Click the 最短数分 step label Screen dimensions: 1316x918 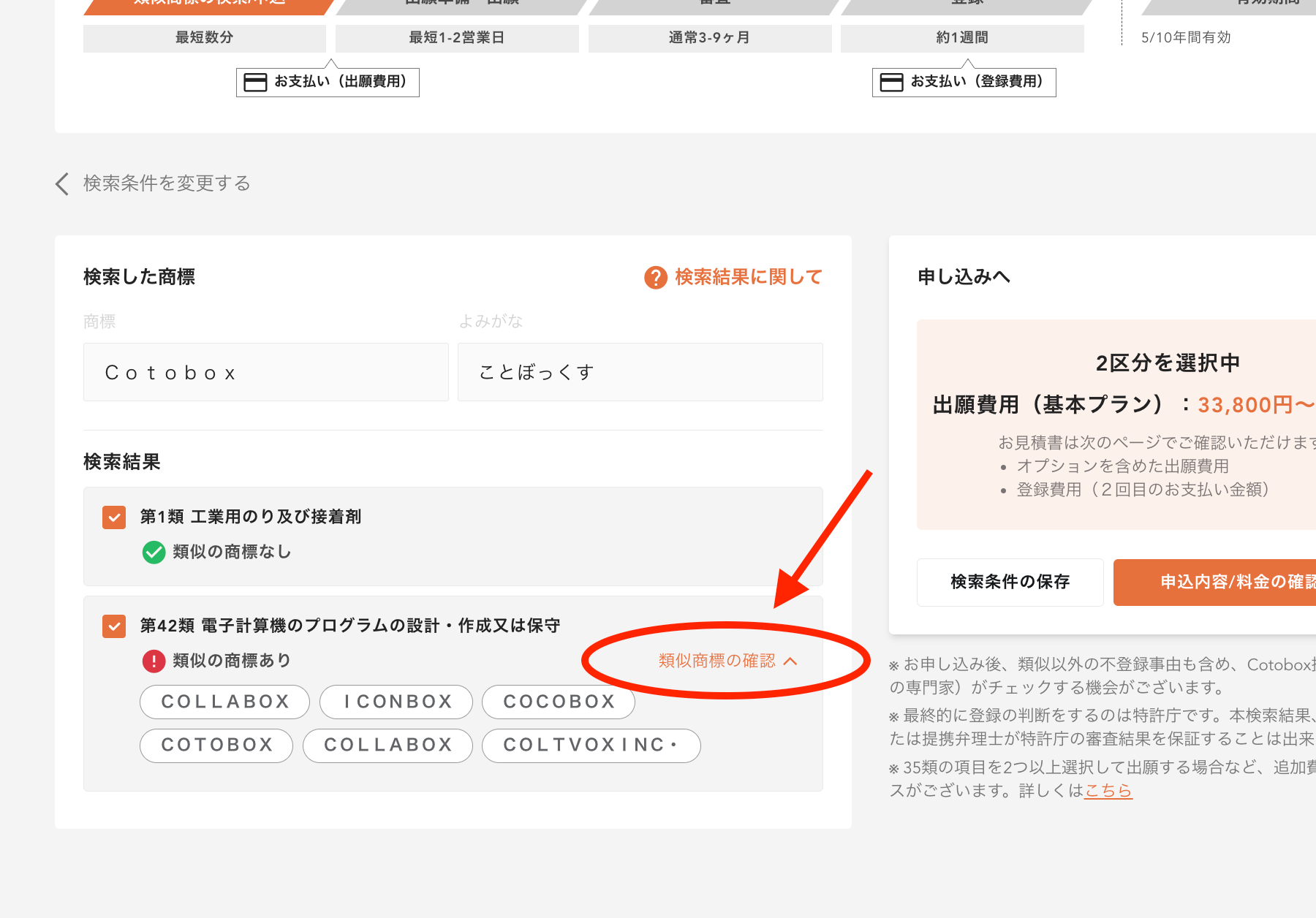[205, 38]
